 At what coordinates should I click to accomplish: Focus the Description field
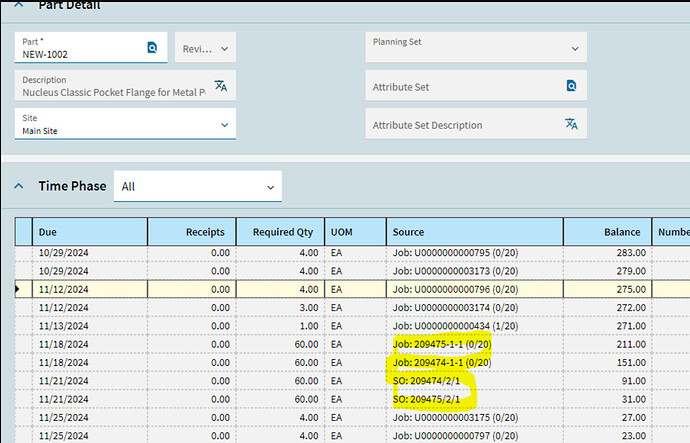tap(125, 85)
